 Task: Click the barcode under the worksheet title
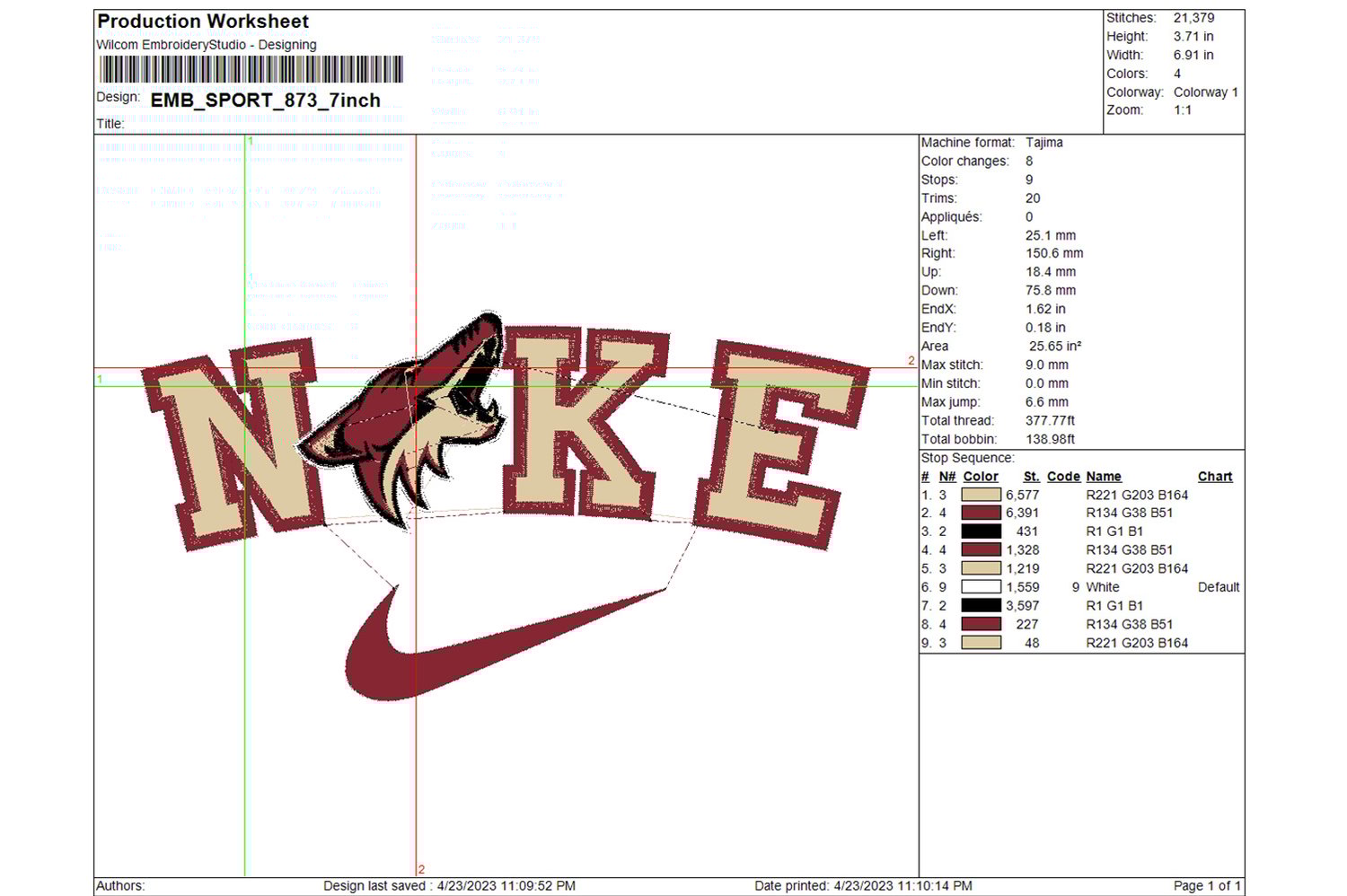coord(251,69)
